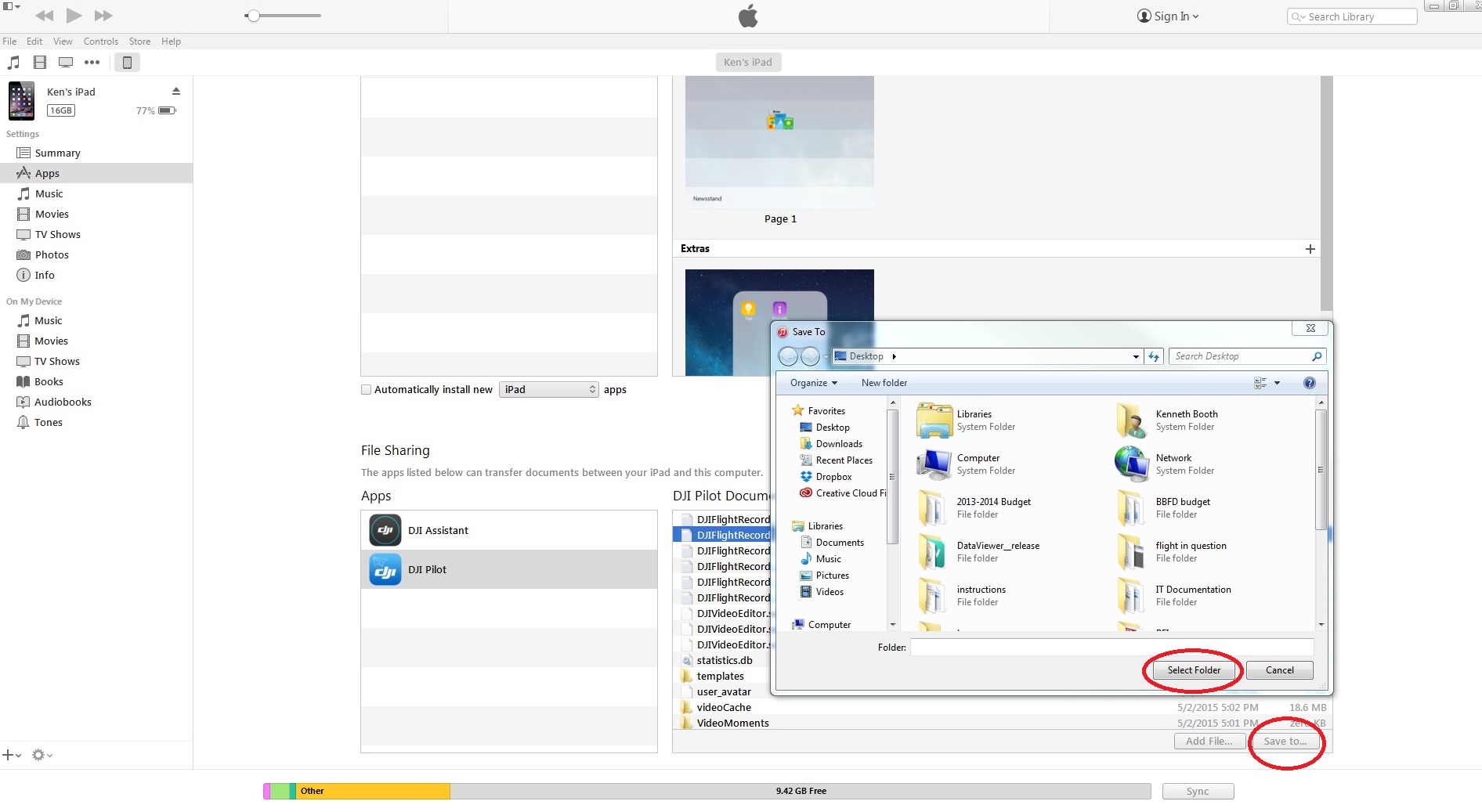Refresh the Desktop location
The image size is (1482, 812).
(1154, 356)
